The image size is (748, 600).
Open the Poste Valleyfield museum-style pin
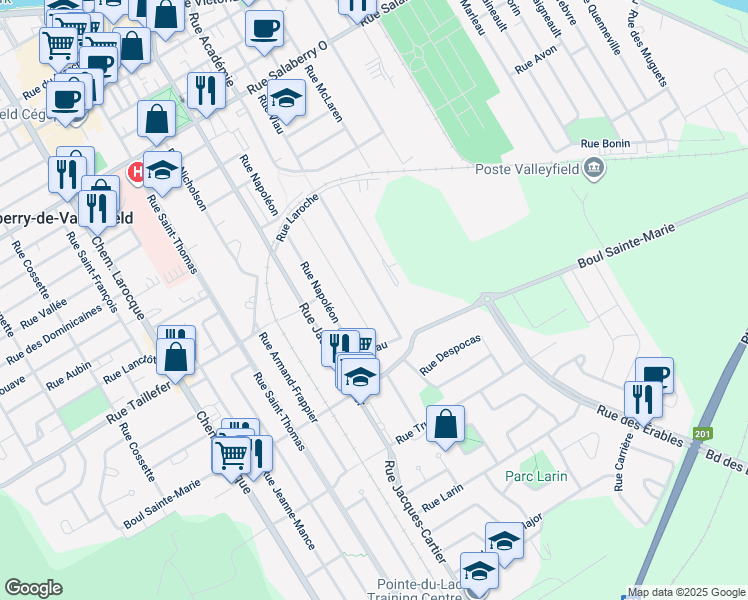[x=595, y=168]
